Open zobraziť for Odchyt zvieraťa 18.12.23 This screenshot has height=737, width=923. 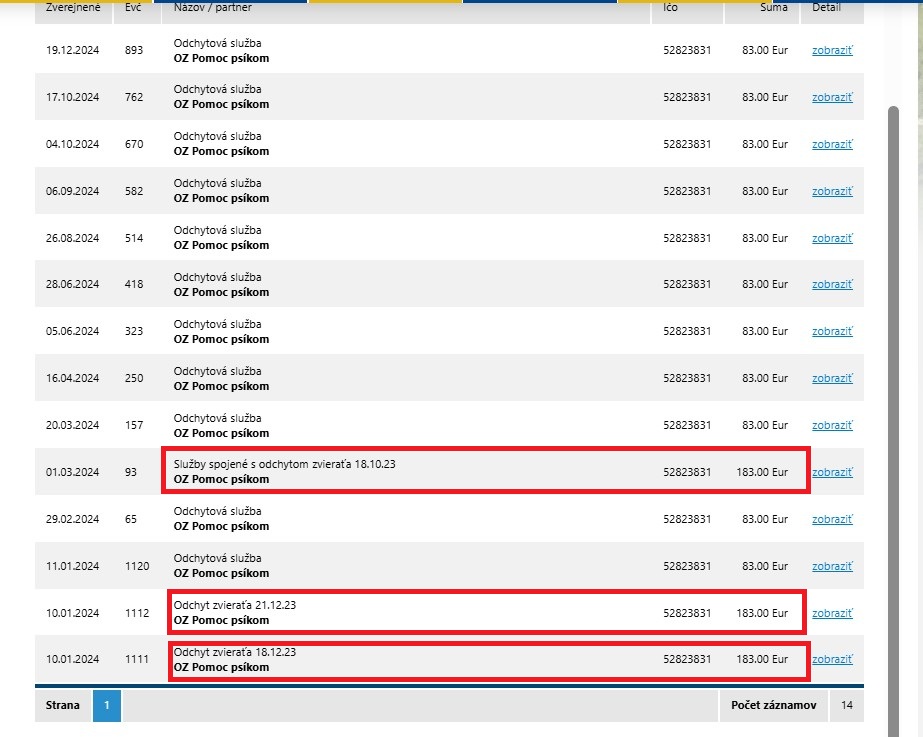[831, 660]
